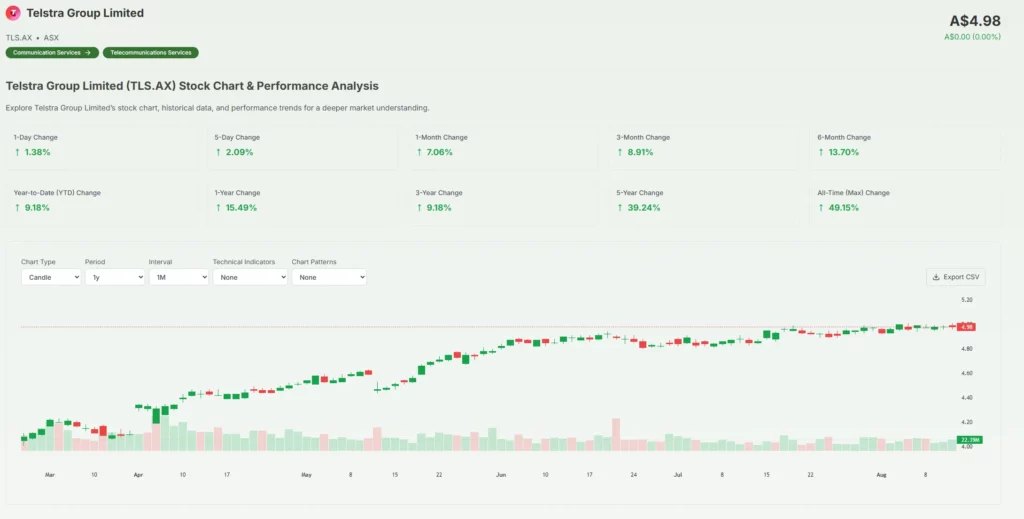
Task: Click the green 22.78M volume label
Action: [x=969, y=440]
